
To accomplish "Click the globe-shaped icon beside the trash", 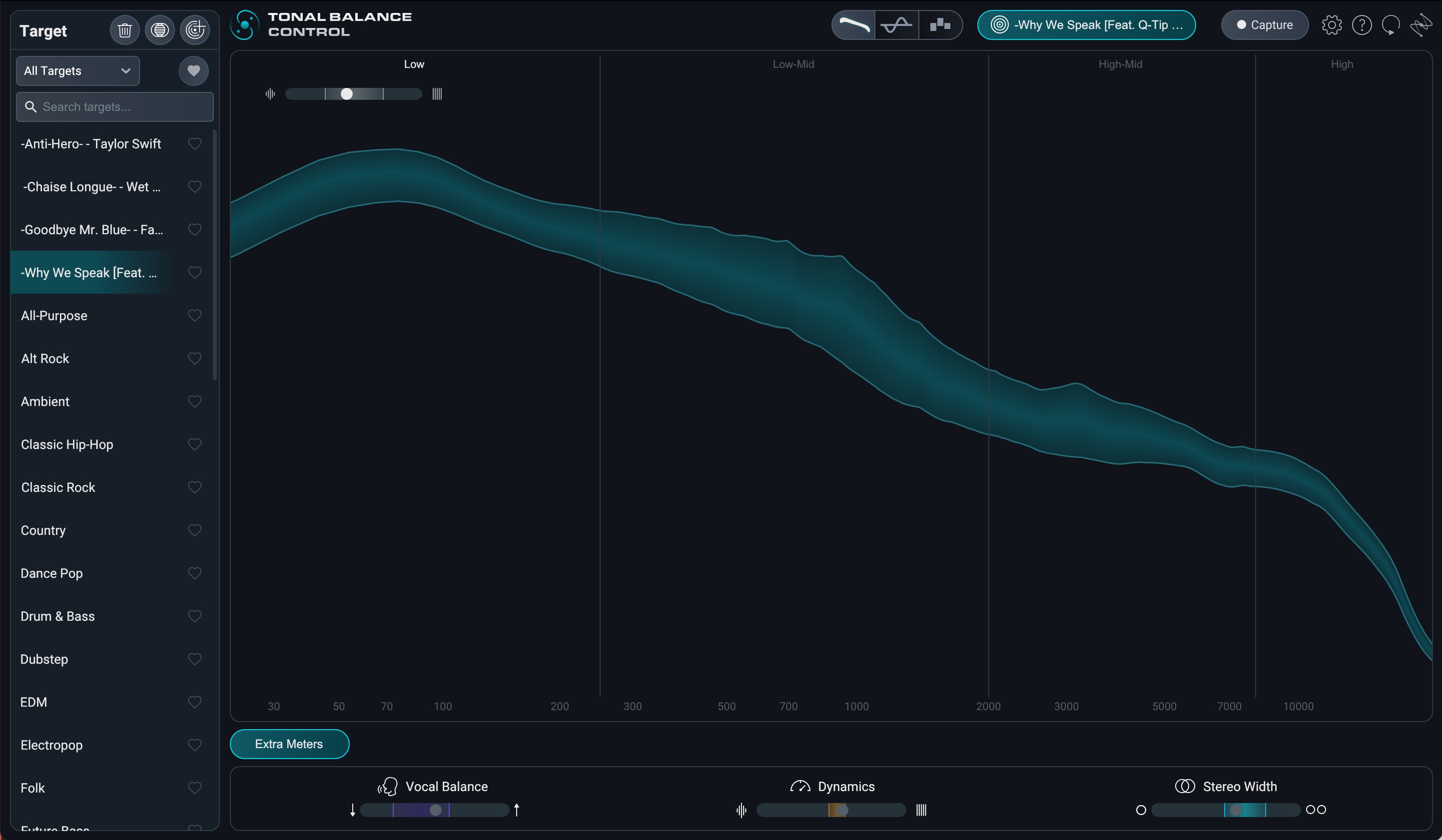I will pos(160,30).
